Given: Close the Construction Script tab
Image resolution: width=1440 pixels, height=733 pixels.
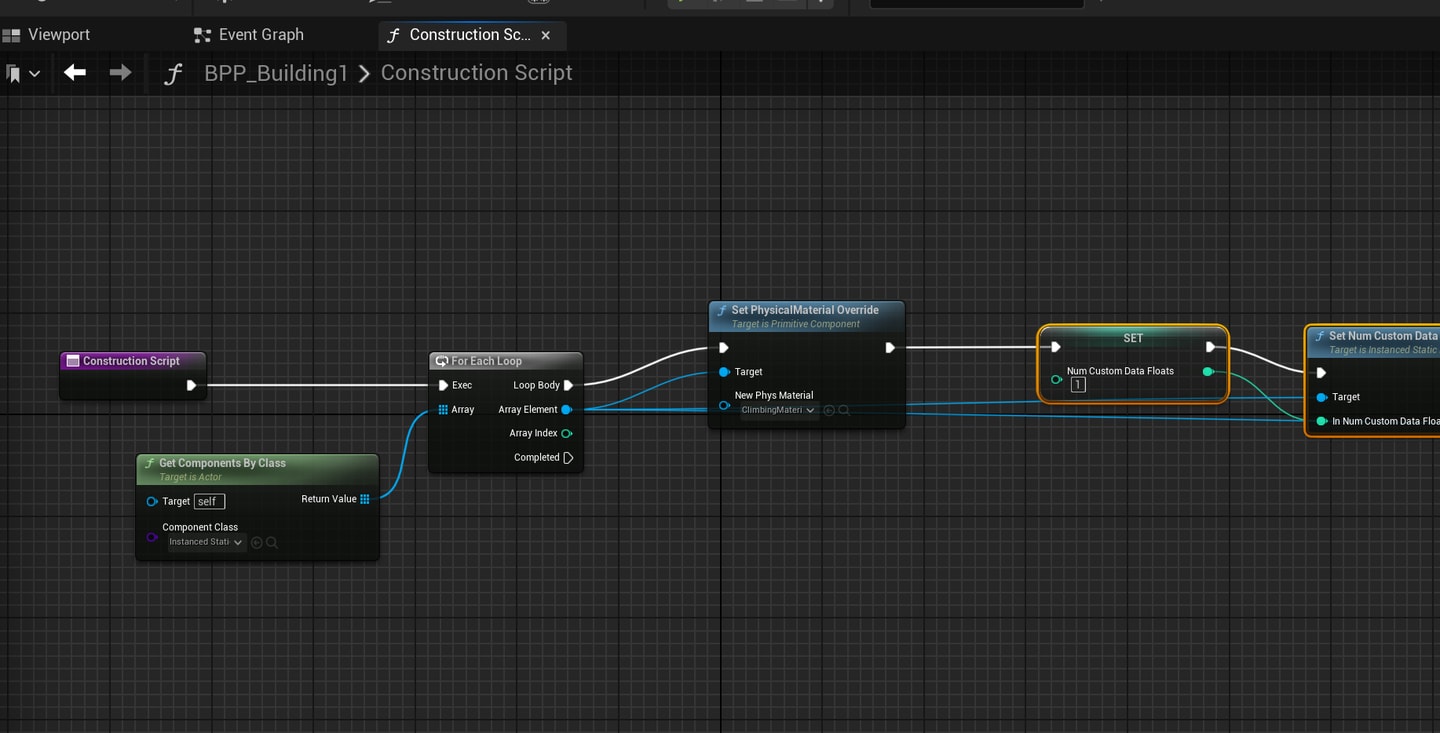Looking at the screenshot, I should coord(545,35).
